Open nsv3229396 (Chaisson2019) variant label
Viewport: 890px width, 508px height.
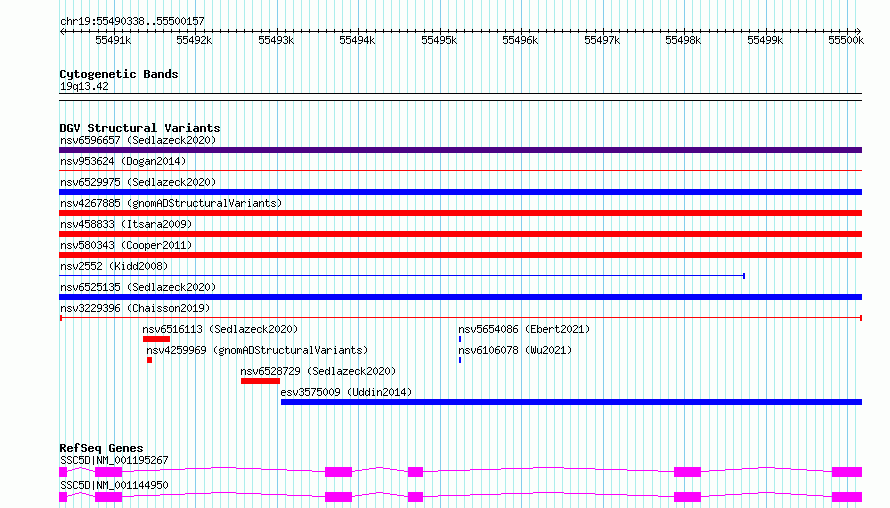tap(135, 308)
